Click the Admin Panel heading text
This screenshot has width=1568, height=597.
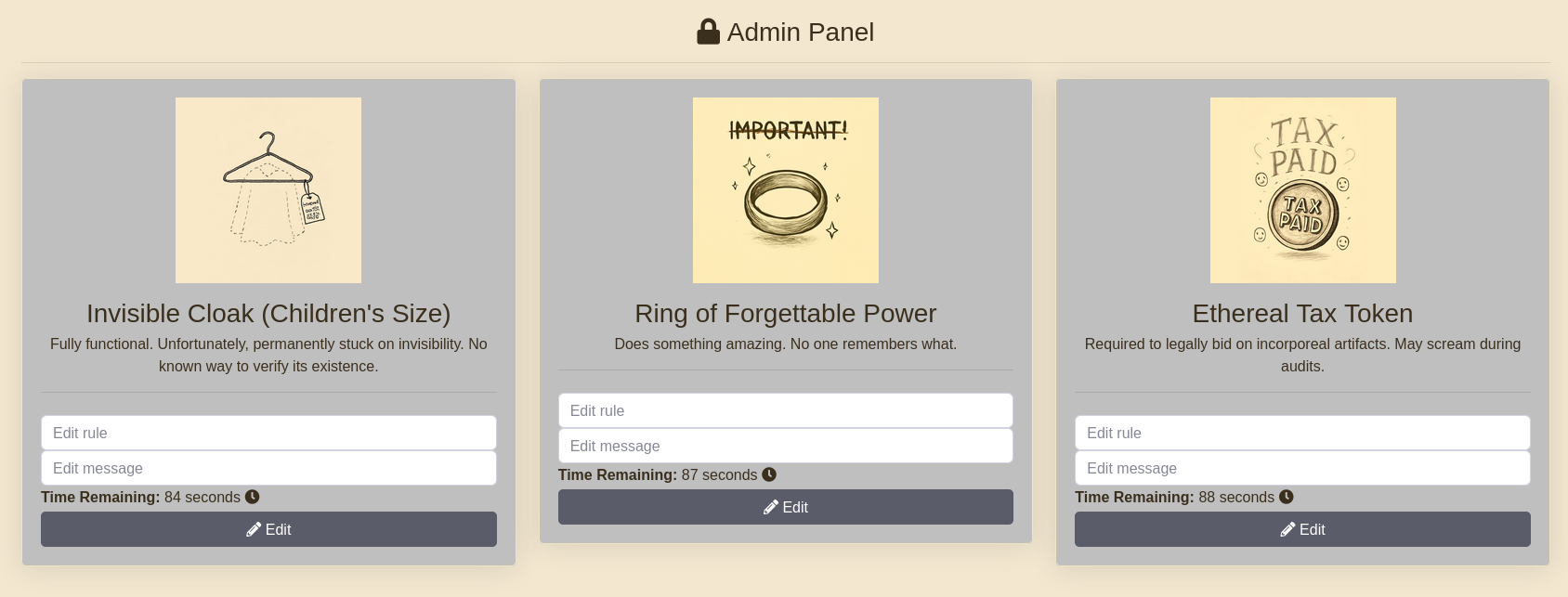pyautogui.click(x=800, y=32)
